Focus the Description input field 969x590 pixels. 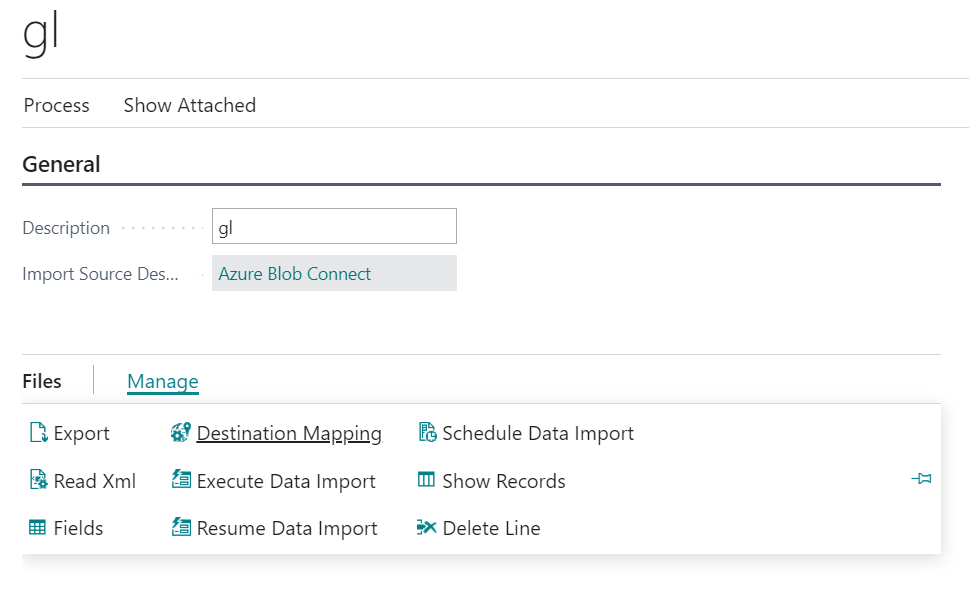click(334, 227)
